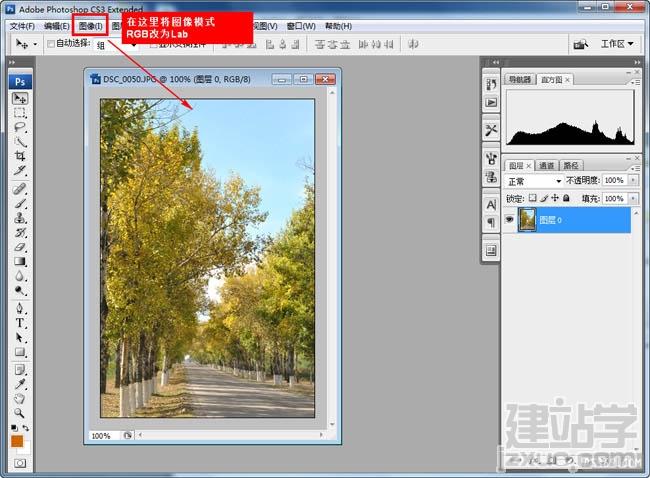This screenshot has width=650, height=478.
Task: Open the Character panel dock icon
Action: point(491,204)
